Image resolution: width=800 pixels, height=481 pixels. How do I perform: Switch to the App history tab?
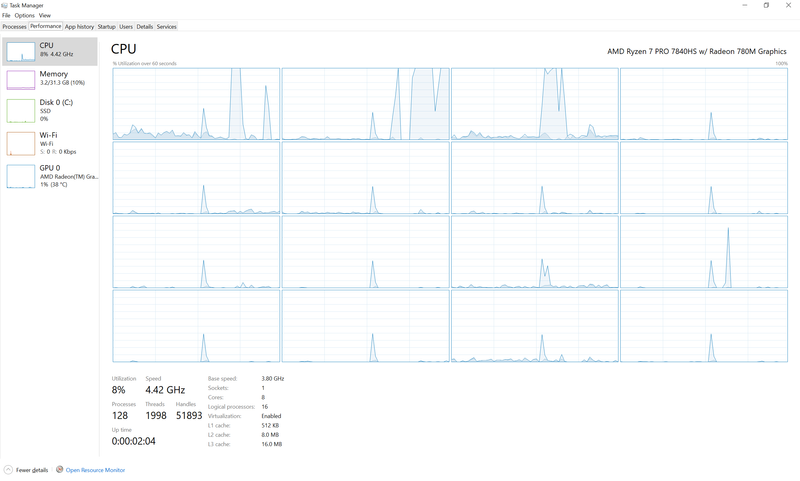pyautogui.click(x=79, y=27)
